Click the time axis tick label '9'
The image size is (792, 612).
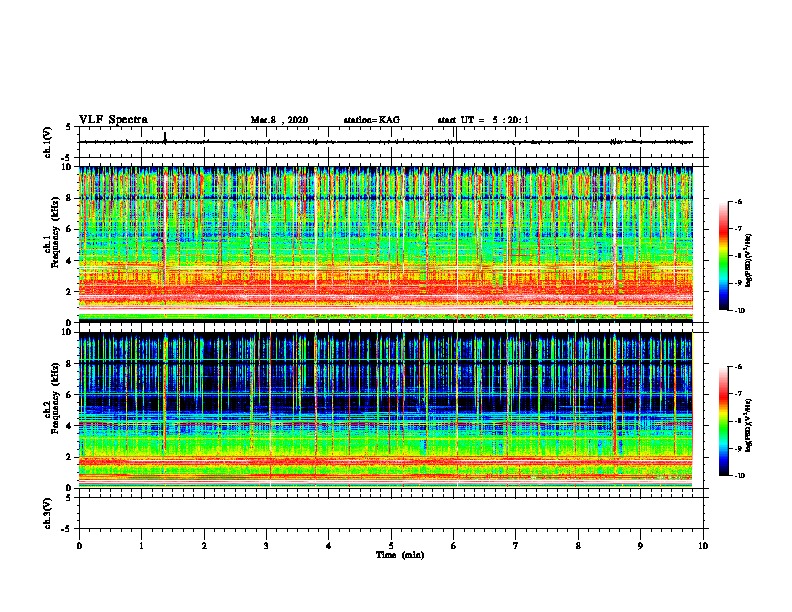coord(640,546)
